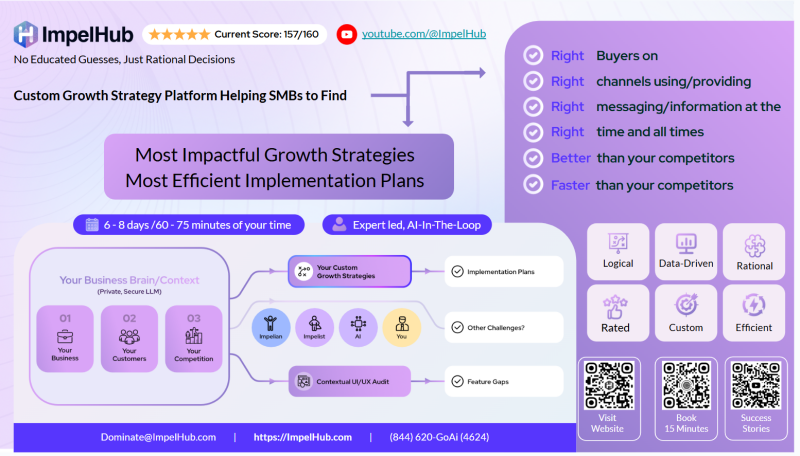Click the red YouTube play icon

347,34
